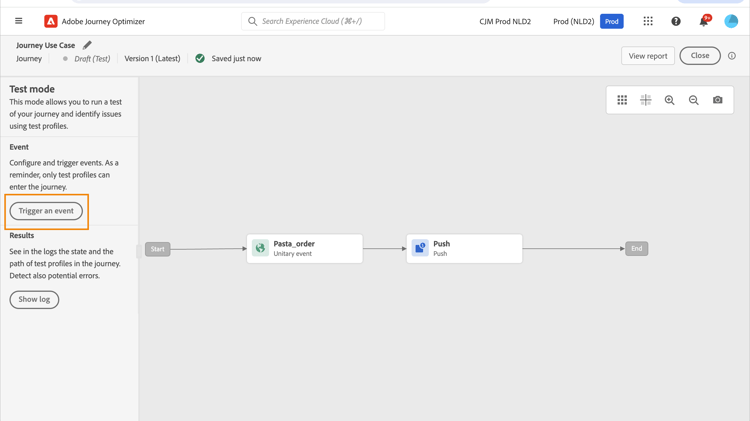Click the Show log button
750x421 pixels.
point(34,299)
